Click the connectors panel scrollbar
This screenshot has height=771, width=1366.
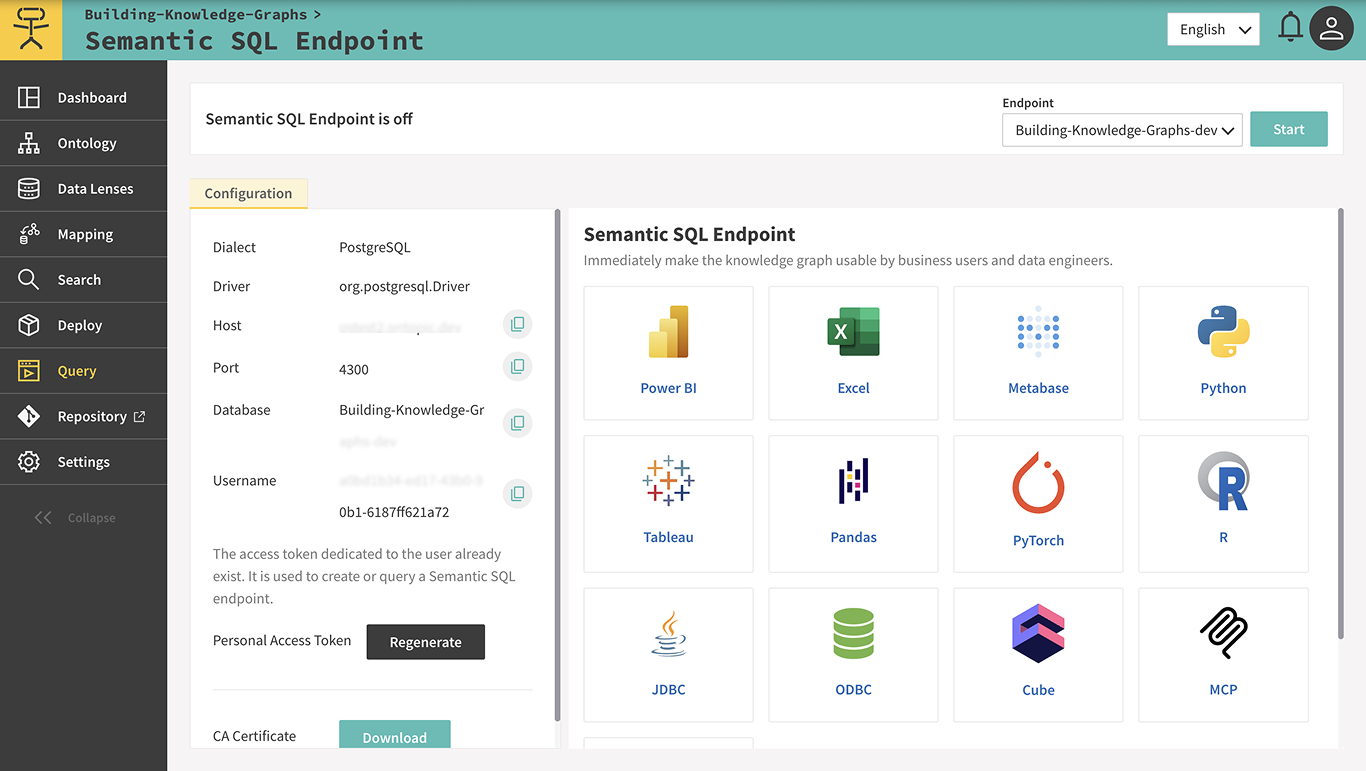point(1341,424)
